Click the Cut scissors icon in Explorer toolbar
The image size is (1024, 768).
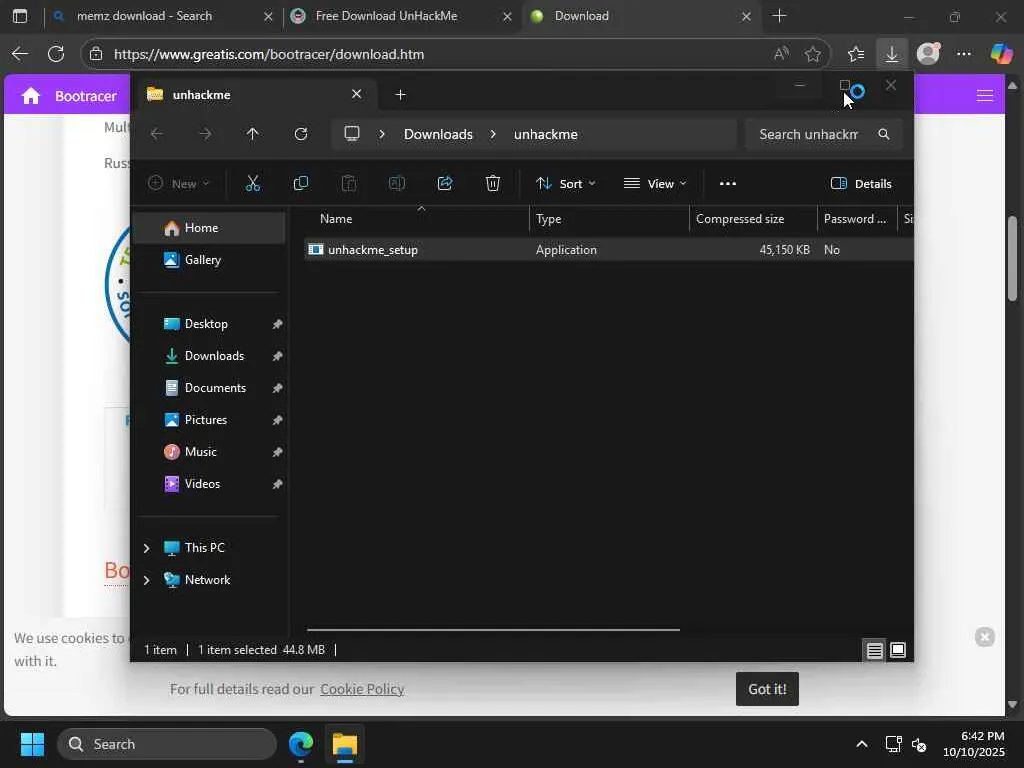tap(253, 184)
